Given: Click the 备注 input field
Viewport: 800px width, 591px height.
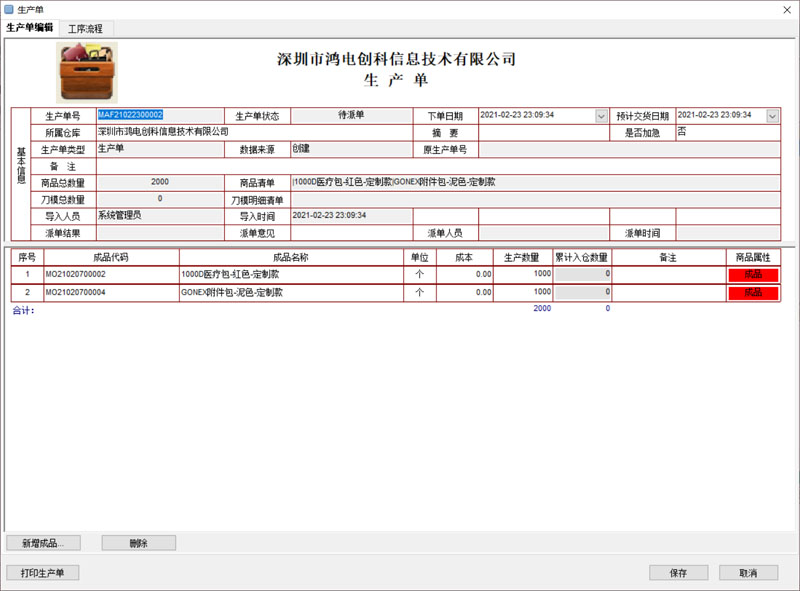Looking at the screenshot, I should 300,166.
